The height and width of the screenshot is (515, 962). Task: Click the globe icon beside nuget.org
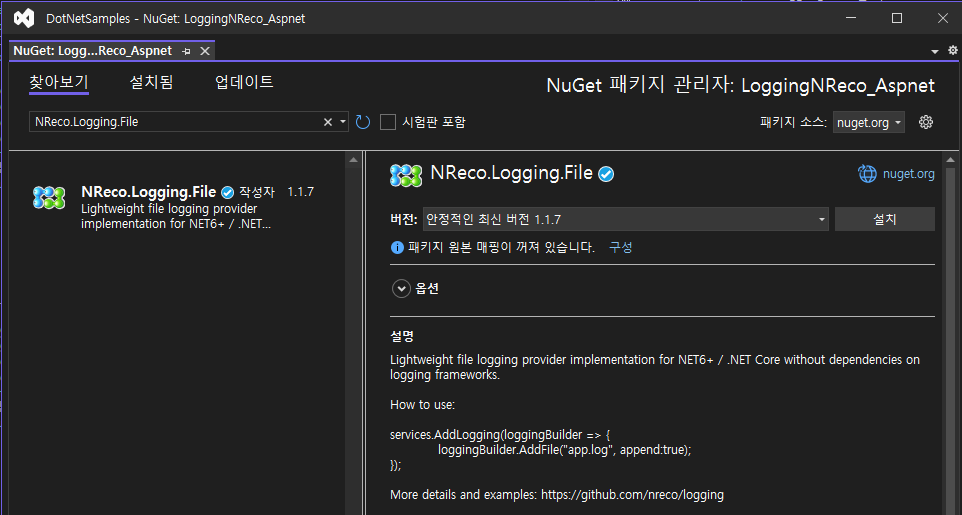click(x=868, y=174)
